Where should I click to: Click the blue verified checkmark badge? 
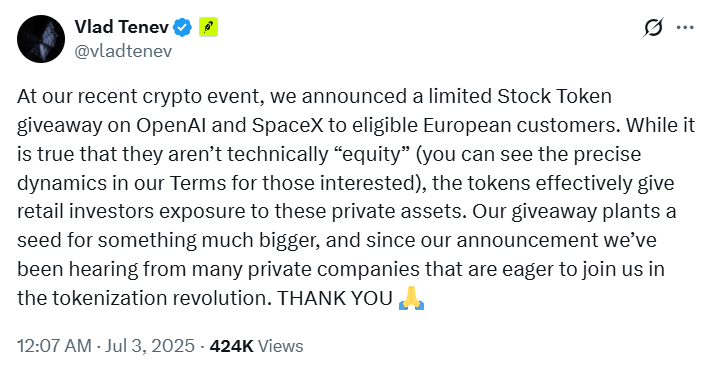pyautogui.click(x=183, y=28)
